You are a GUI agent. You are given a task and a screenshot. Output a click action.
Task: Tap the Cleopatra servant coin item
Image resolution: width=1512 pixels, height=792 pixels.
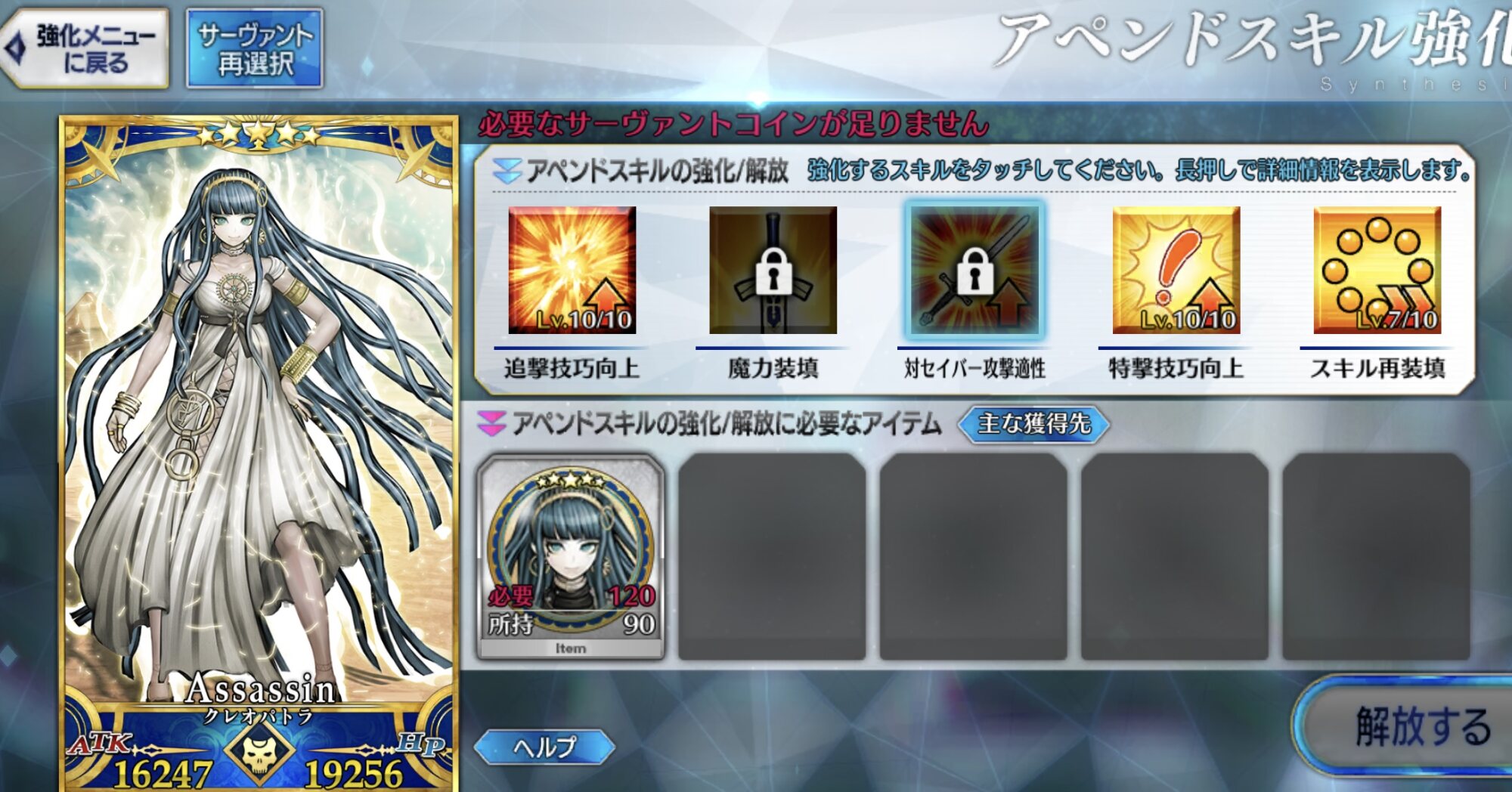tap(572, 557)
